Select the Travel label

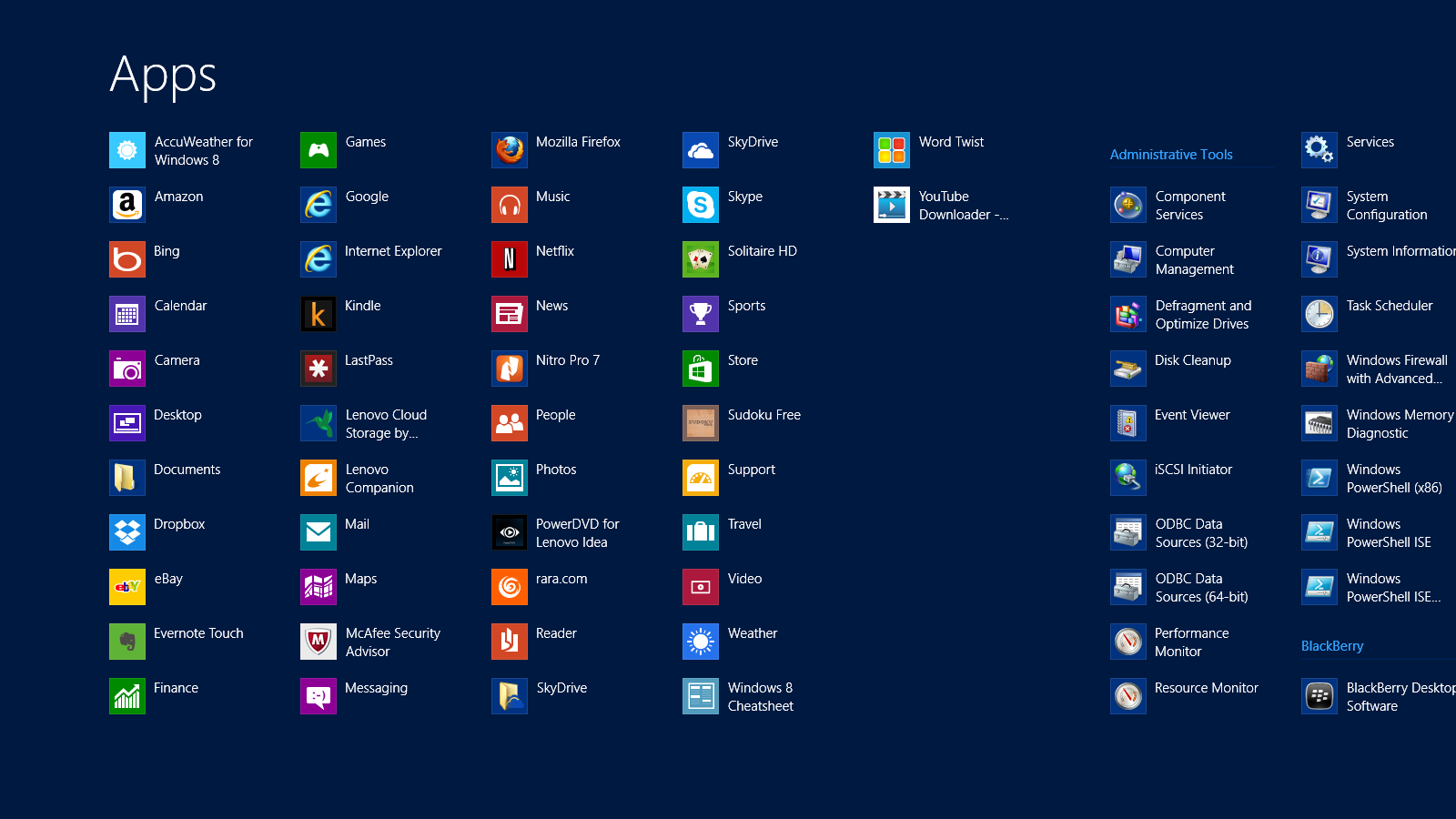click(744, 524)
